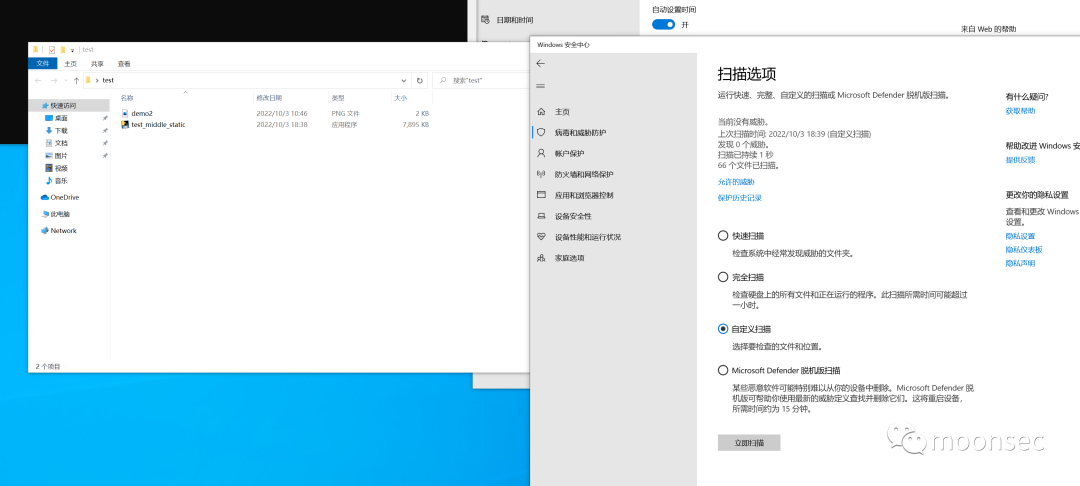Open 日期和时间 in the Settings window
Screen dimensions: 1080x486
(x=515, y=20)
